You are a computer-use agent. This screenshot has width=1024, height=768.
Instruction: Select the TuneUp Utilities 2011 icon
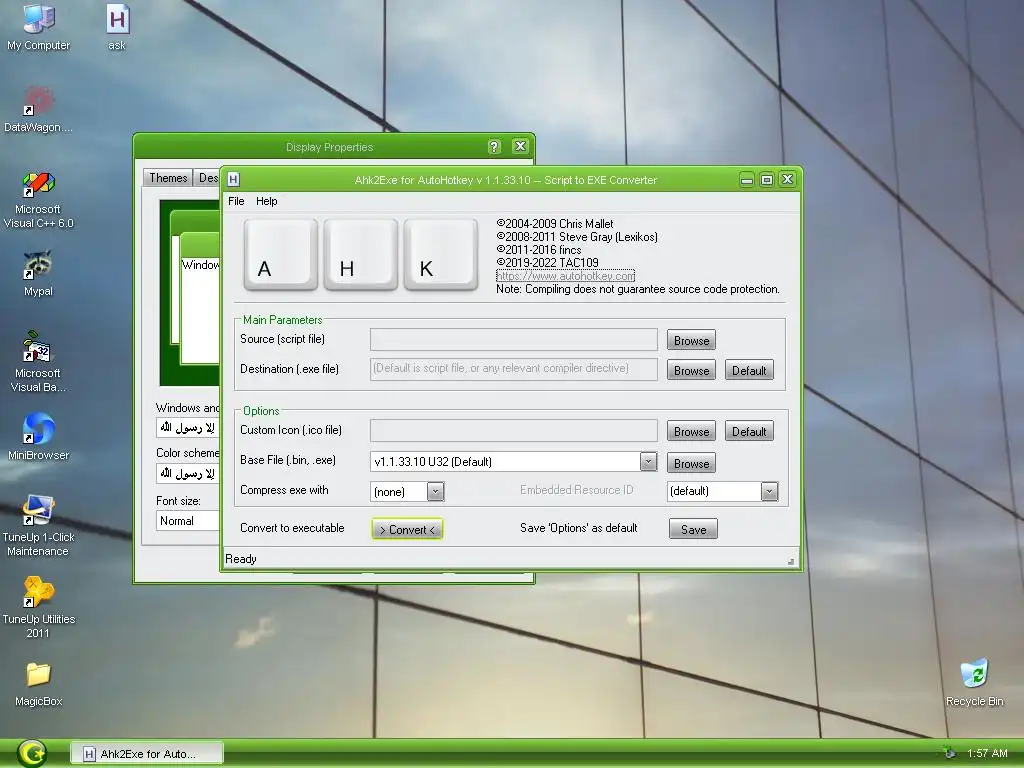39,608
